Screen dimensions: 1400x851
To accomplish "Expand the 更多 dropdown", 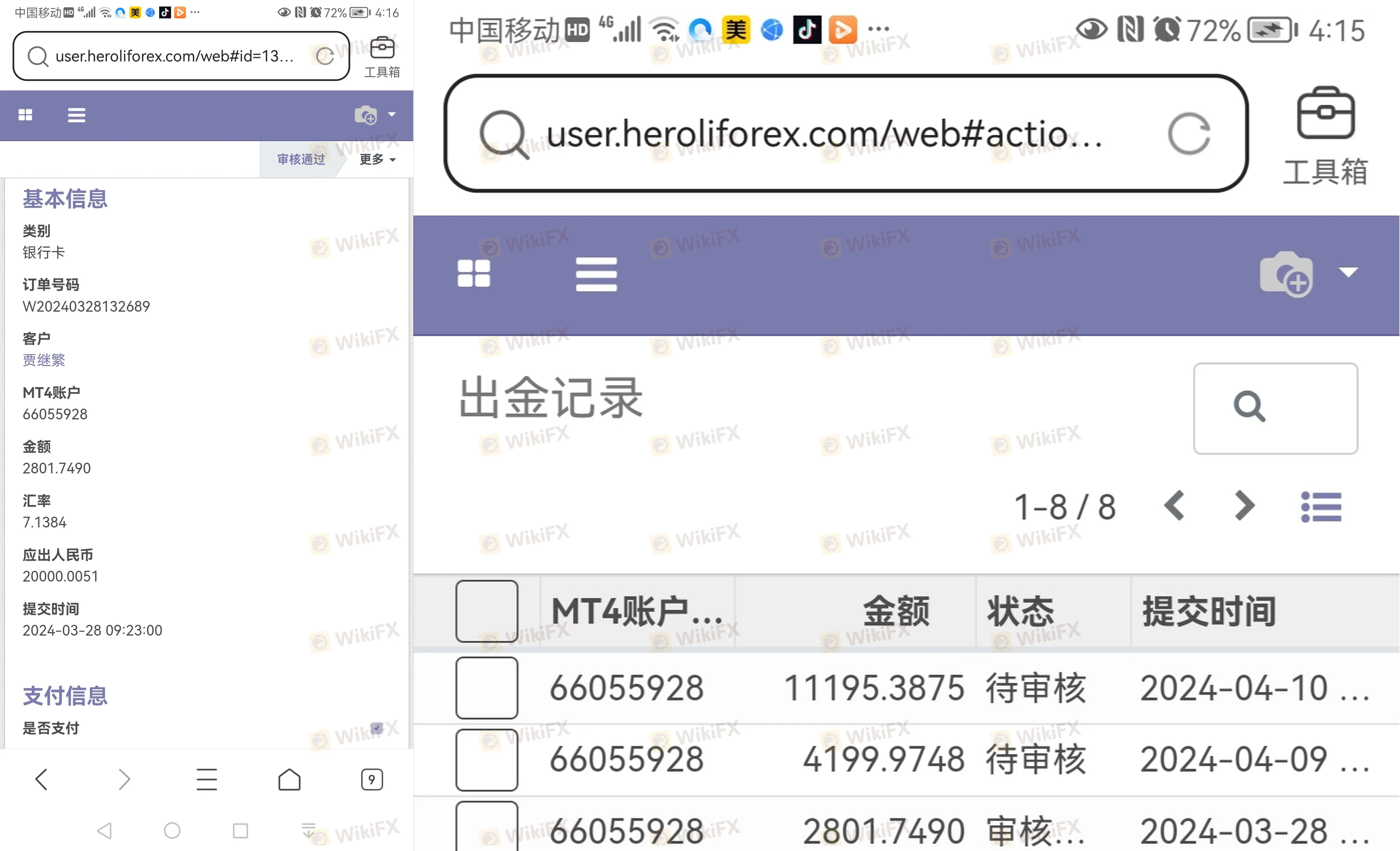I will click(x=377, y=160).
